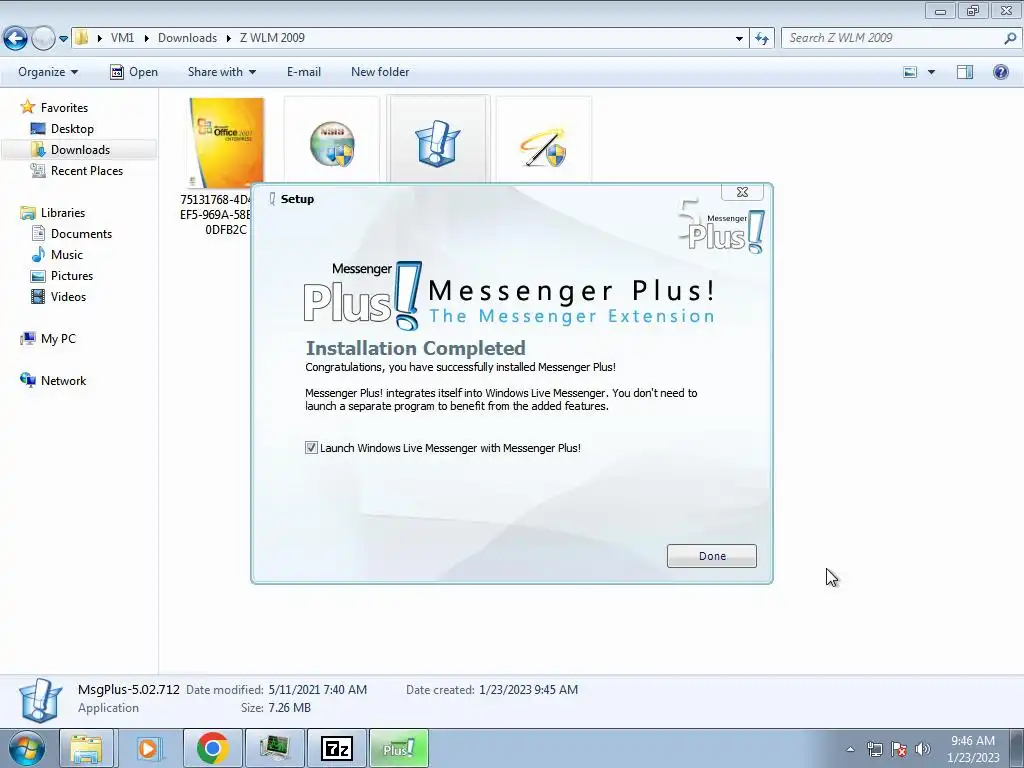Close the Messenger Plus Setup dialog

coord(743,192)
